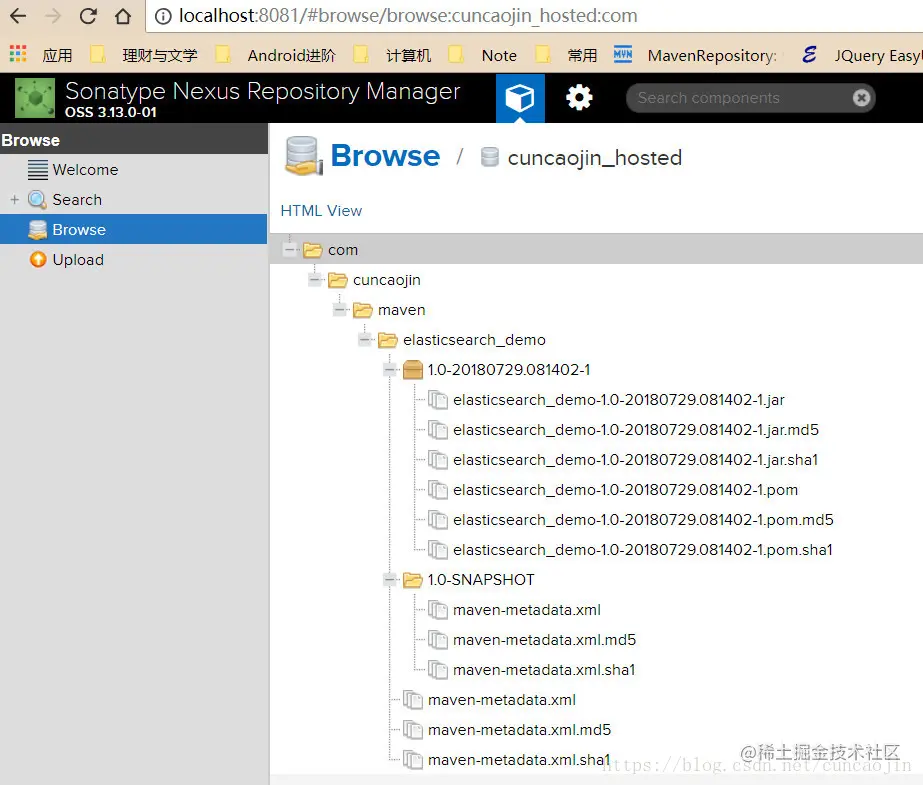
Task: Go to browser home page icon
Action: 123,16
